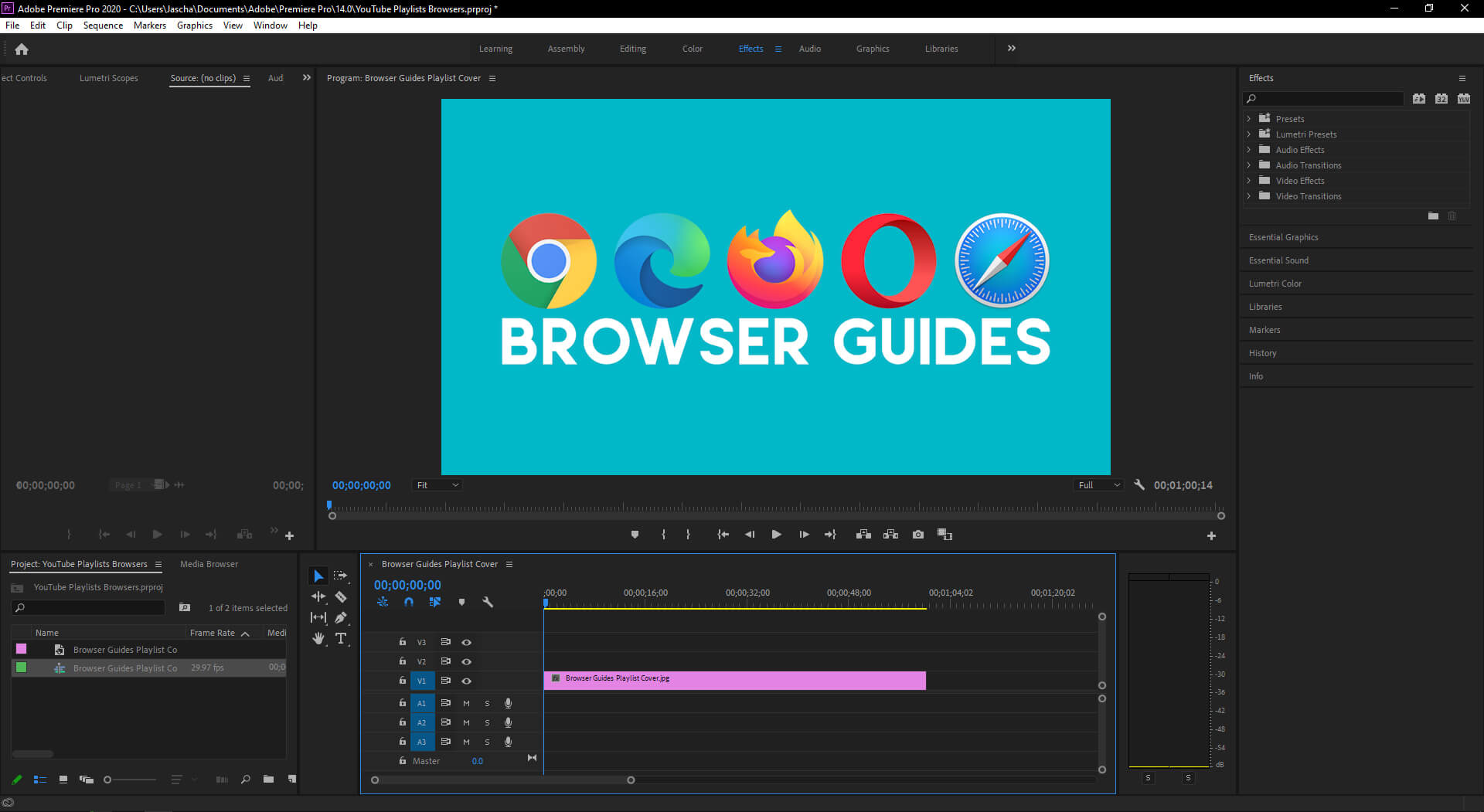Expand the Lumetri Presets folder

click(x=1249, y=134)
